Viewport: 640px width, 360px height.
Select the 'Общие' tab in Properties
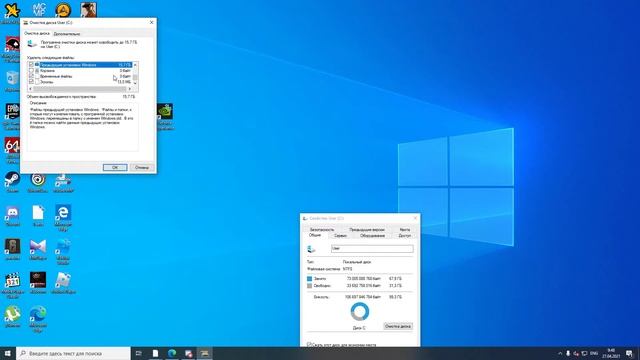click(315, 235)
